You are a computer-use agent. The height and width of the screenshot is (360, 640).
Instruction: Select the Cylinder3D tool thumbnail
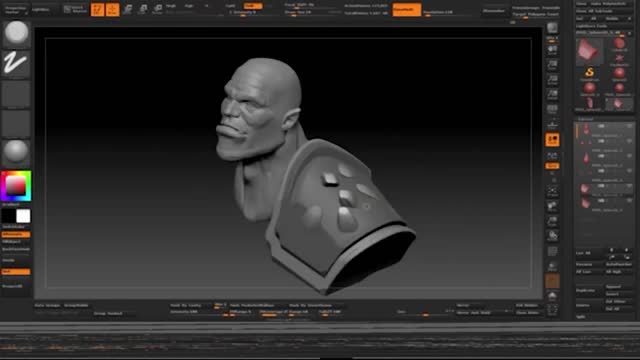pos(619,44)
